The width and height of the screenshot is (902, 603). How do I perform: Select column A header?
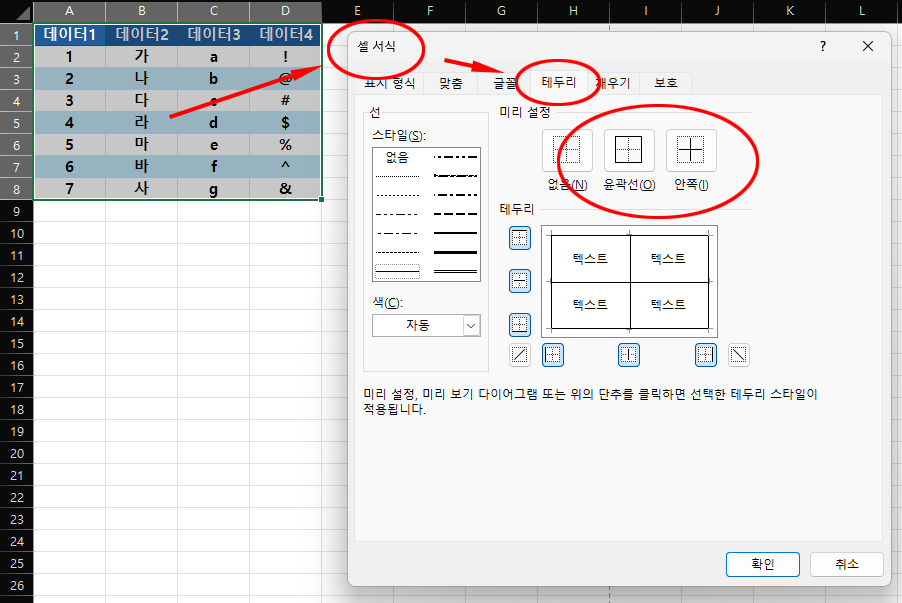point(70,11)
